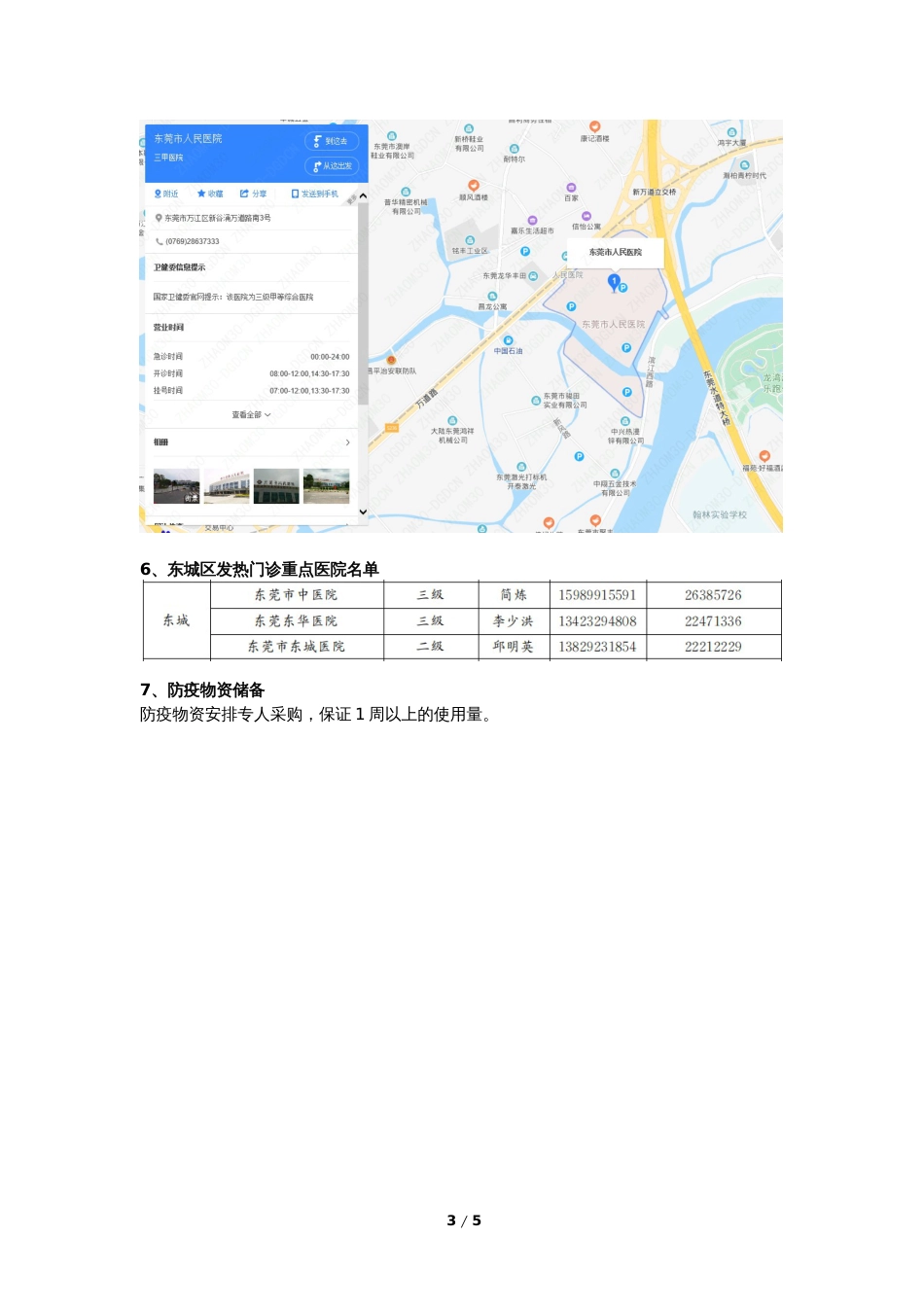The width and height of the screenshot is (924, 1307).
Task: Click the number cell 22212229
Action: pyautogui.click(x=713, y=647)
